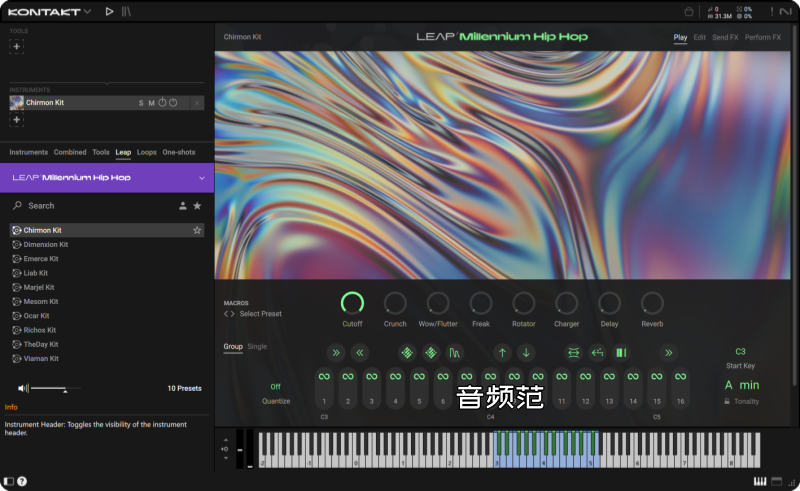Open the help question mark icon
Viewport: 800px width, 491px height.
[22, 481]
